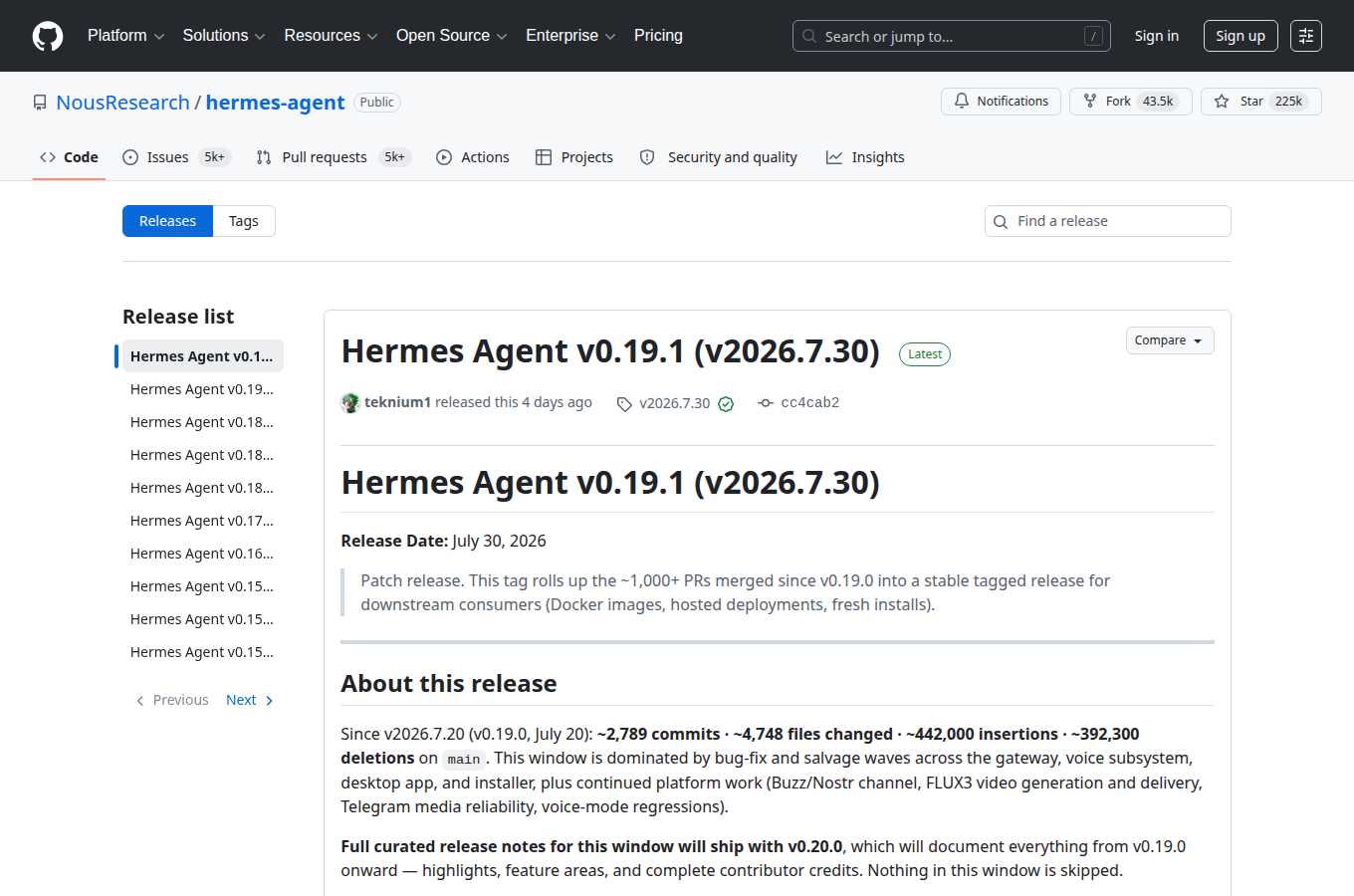The image size is (1354, 896).
Task: Select Hermes Agent v0.16... in release list
Action: pyautogui.click(x=202, y=554)
